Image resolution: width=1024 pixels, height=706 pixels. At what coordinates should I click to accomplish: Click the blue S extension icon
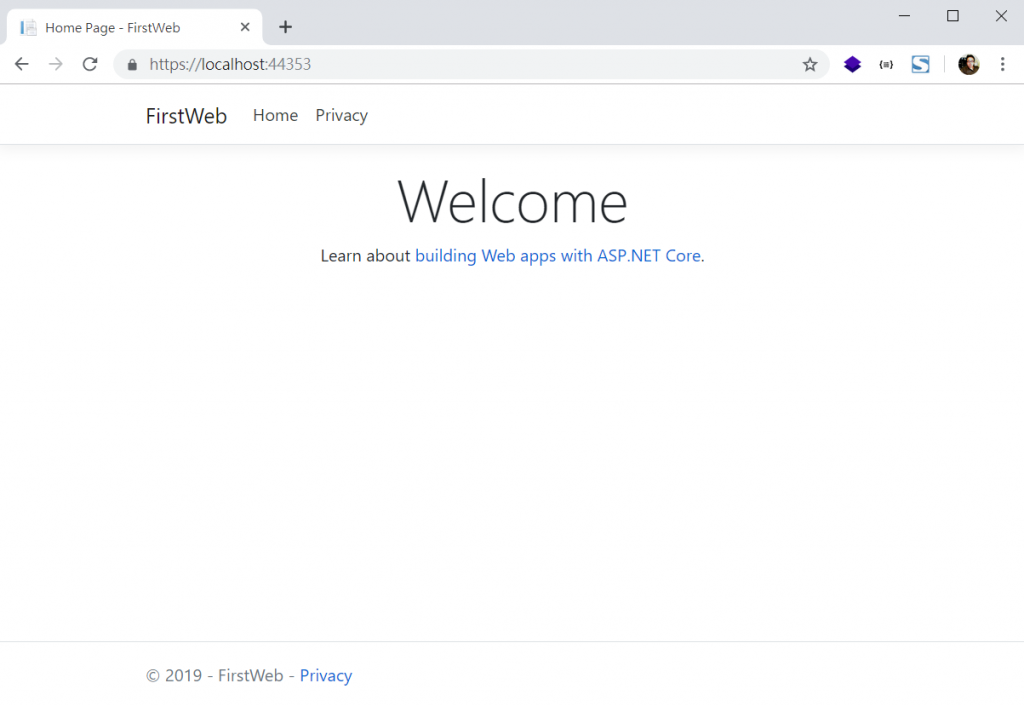[x=920, y=64]
